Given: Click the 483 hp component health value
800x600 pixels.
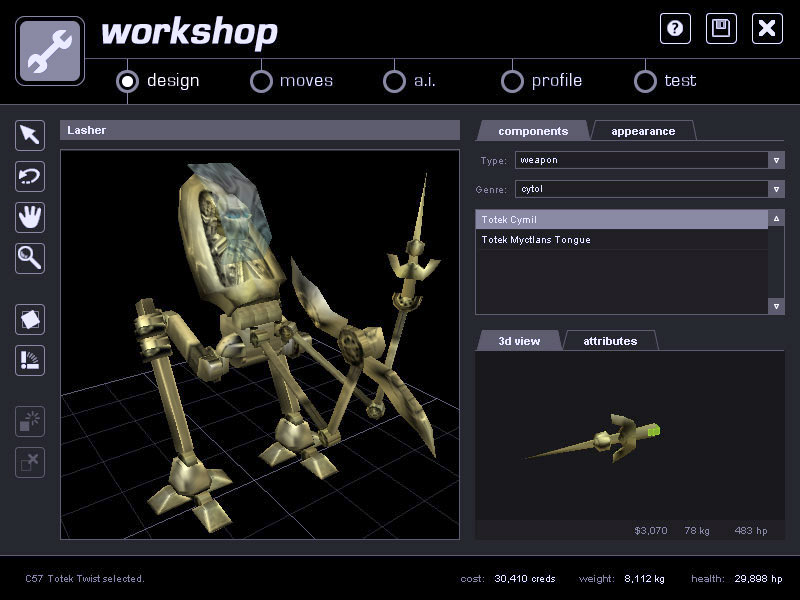Looking at the screenshot, I should 751,531.
